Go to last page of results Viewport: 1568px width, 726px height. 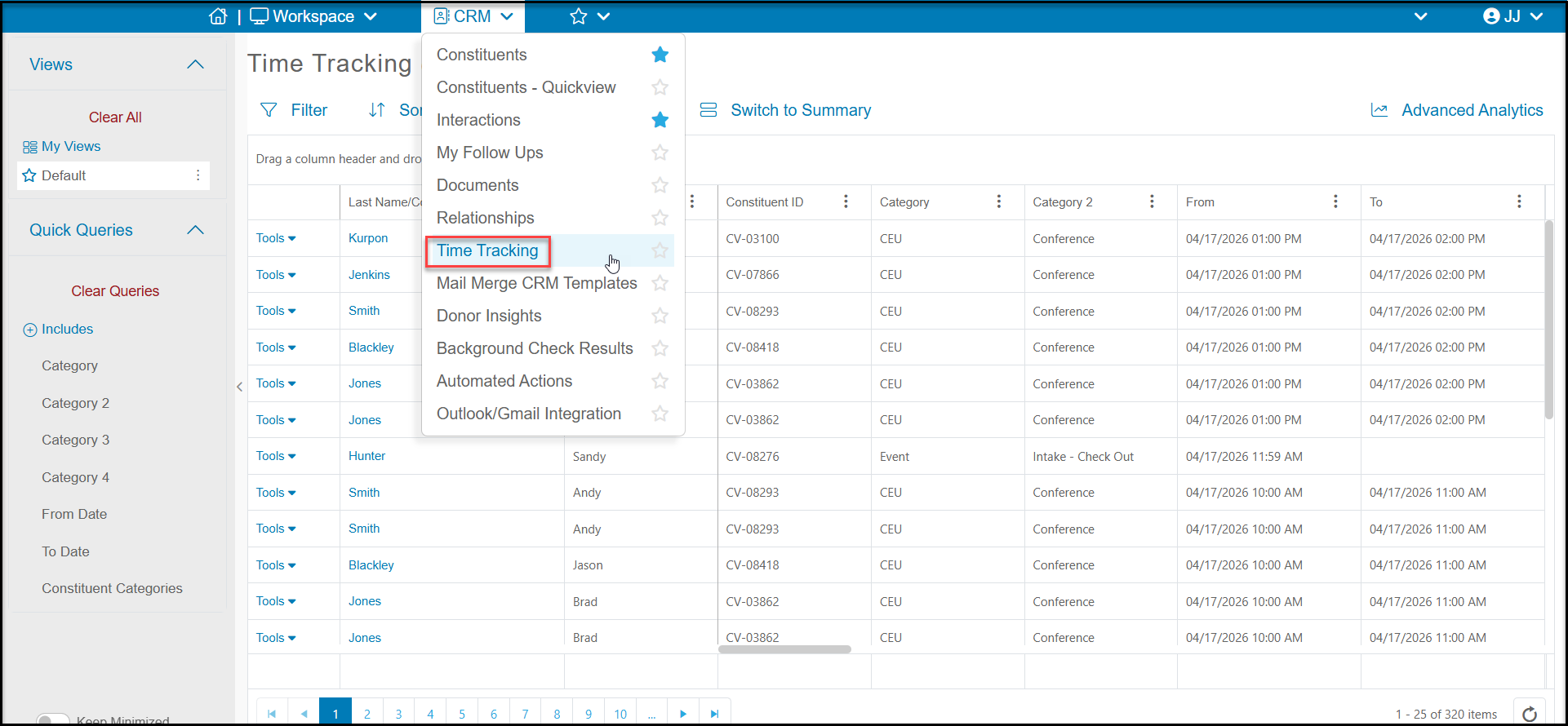[x=715, y=714]
